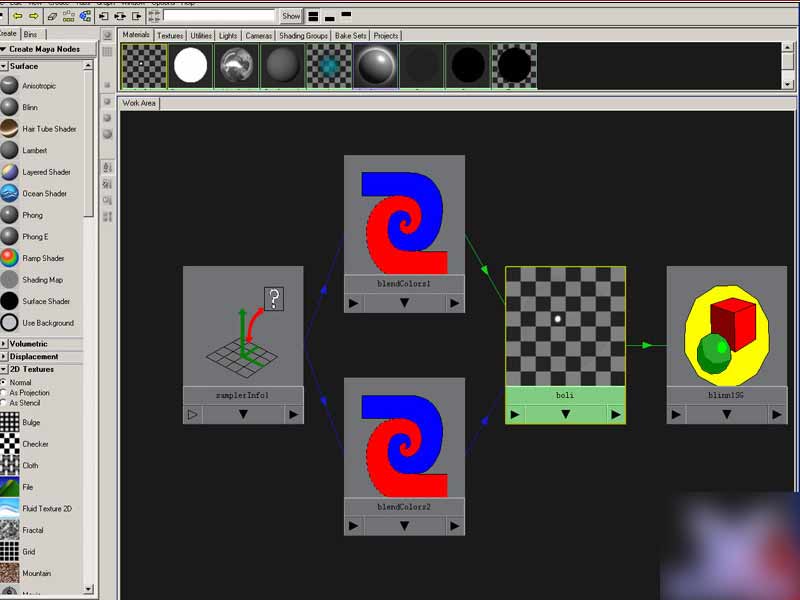The image size is (800, 600).
Task: Create a Use Background node
Action: [x=38, y=322]
